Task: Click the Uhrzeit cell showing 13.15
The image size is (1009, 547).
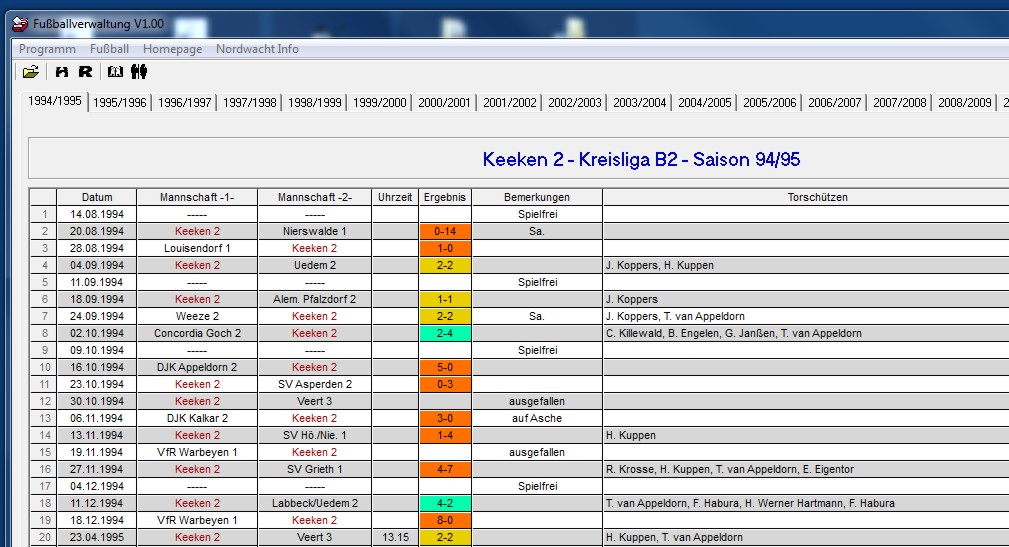Action: [395, 537]
